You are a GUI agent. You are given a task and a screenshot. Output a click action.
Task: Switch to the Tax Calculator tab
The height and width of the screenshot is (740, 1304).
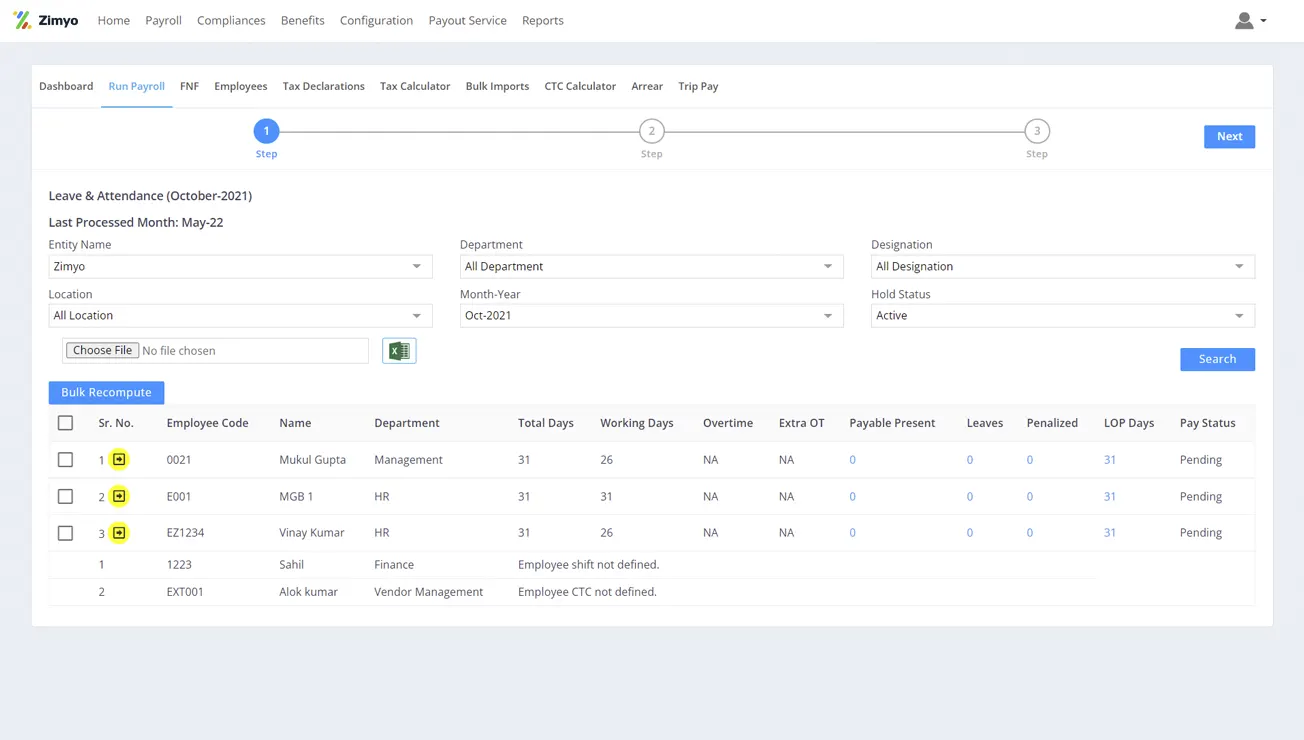pos(415,86)
